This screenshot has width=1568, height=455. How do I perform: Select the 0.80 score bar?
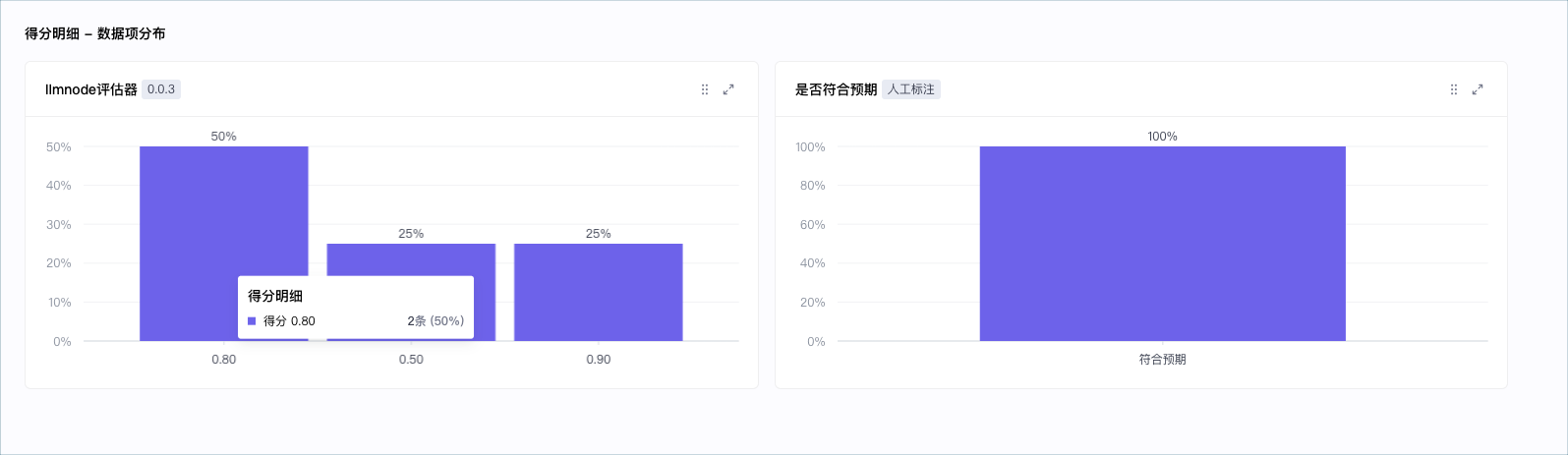click(x=224, y=211)
